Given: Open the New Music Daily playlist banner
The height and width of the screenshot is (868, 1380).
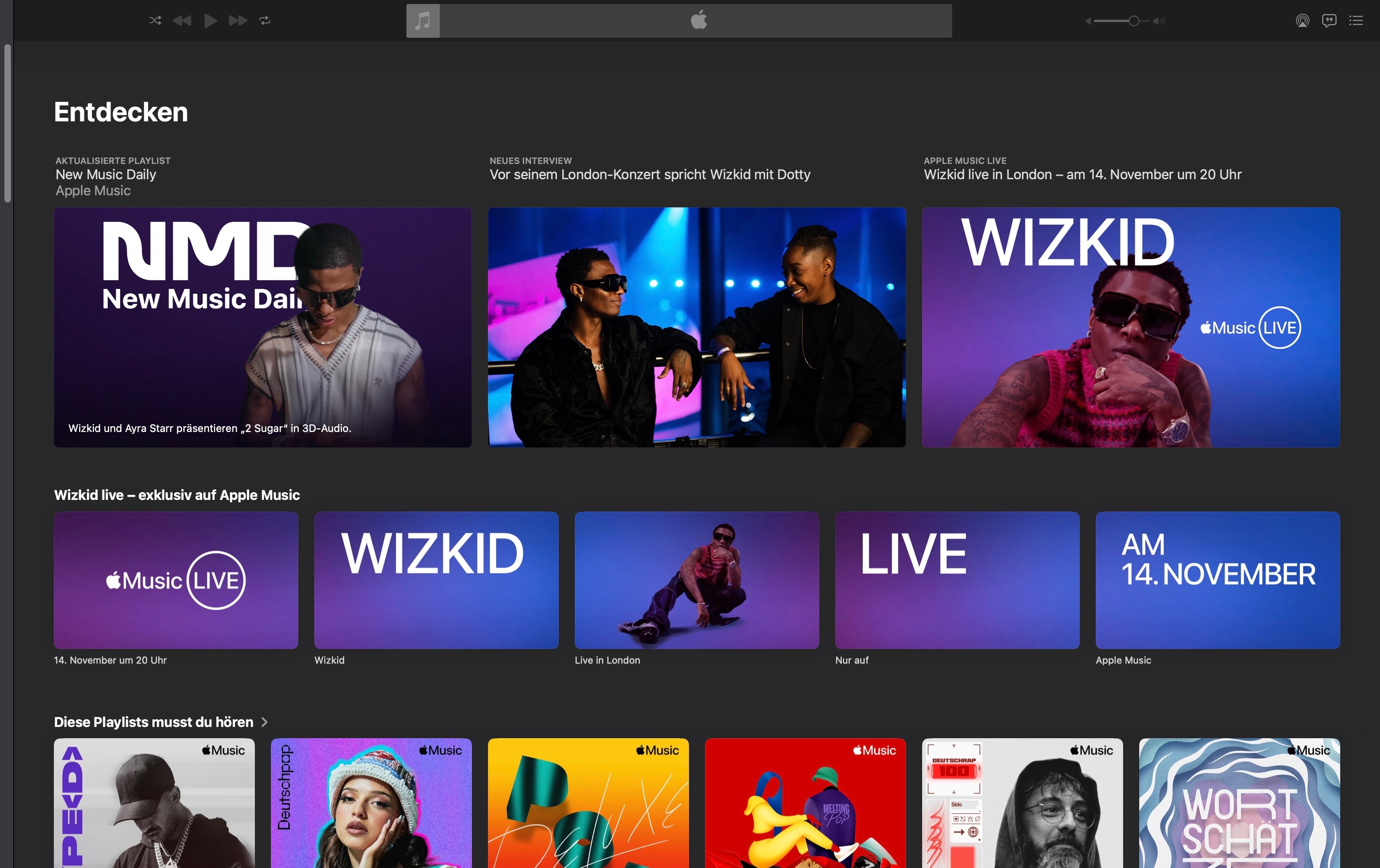Looking at the screenshot, I should pos(262,327).
